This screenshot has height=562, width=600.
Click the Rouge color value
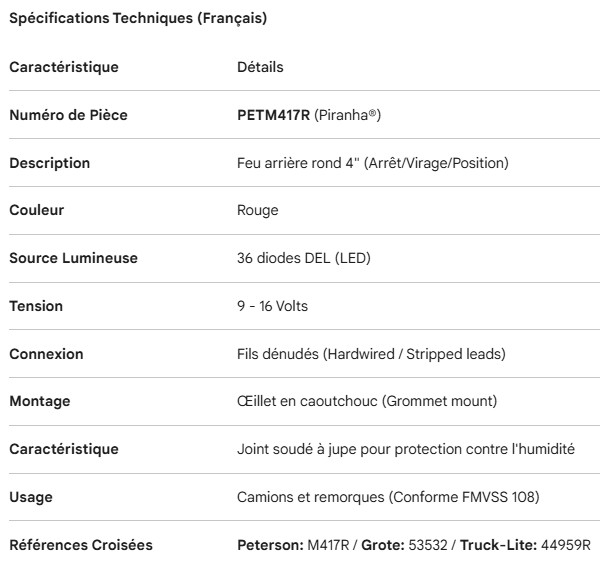tap(258, 210)
